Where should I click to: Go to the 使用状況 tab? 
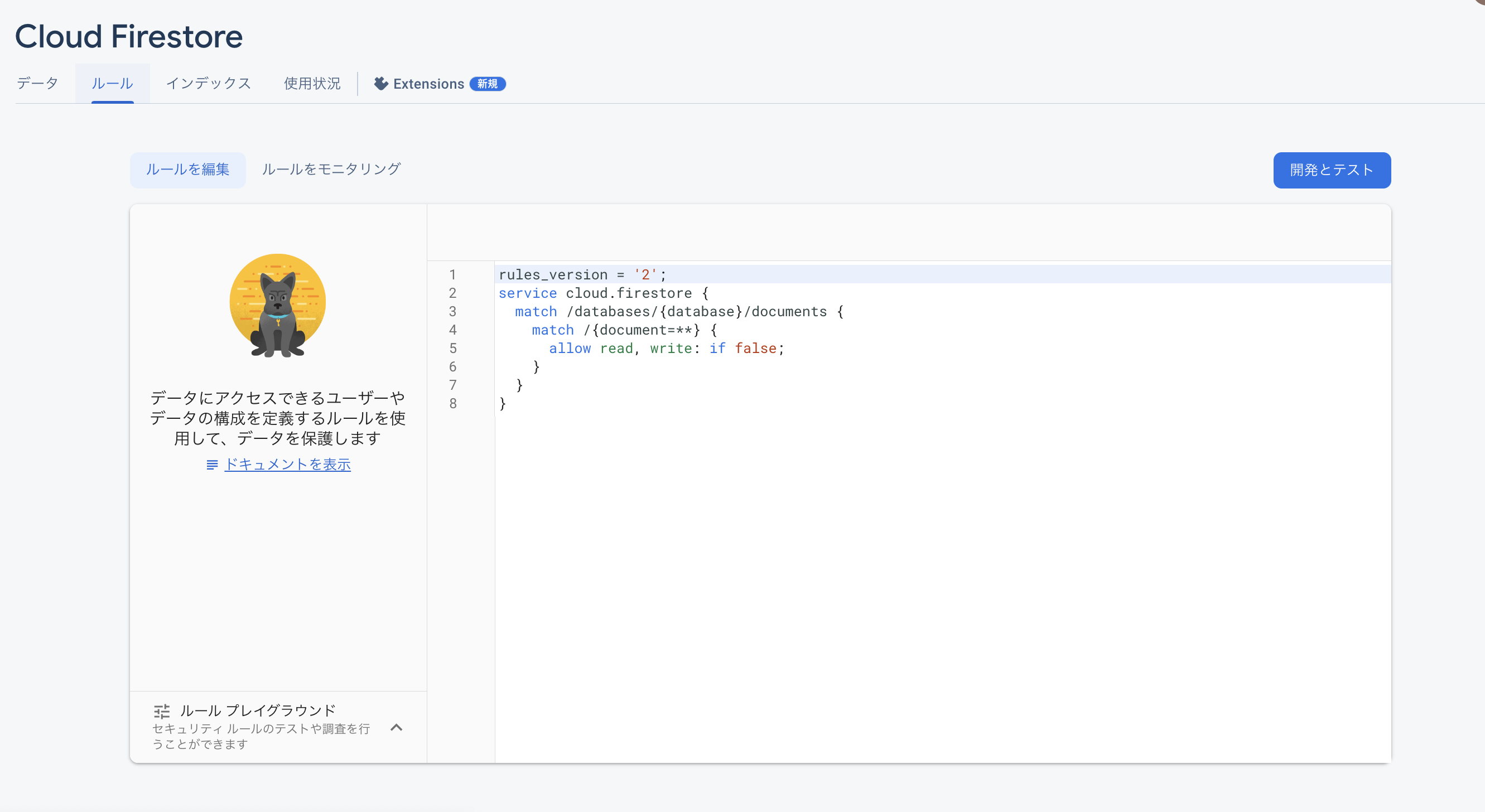tap(312, 84)
